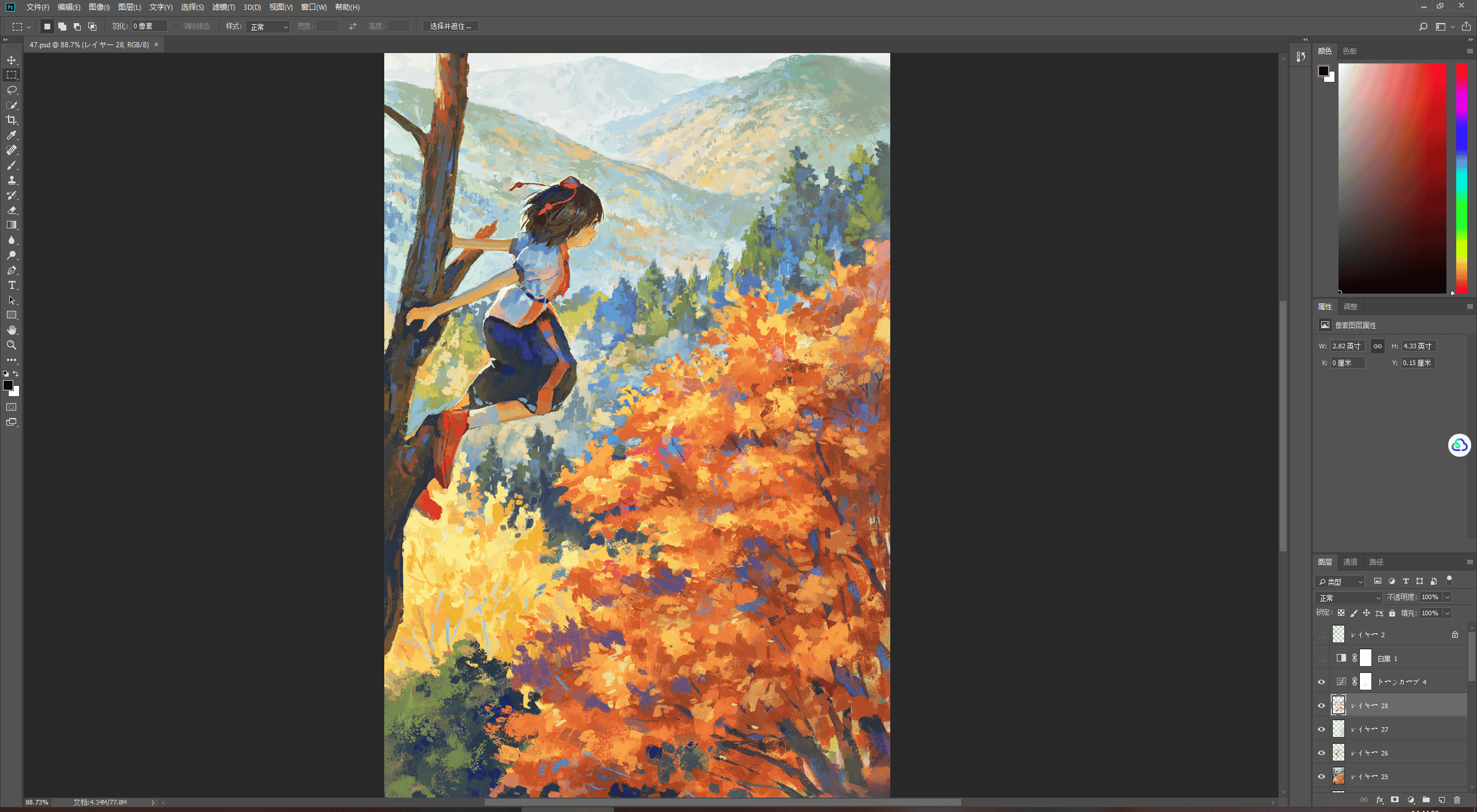This screenshot has height=812, width=1477.
Task: Hide layer レイヤー 28
Action: coord(1321,705)
